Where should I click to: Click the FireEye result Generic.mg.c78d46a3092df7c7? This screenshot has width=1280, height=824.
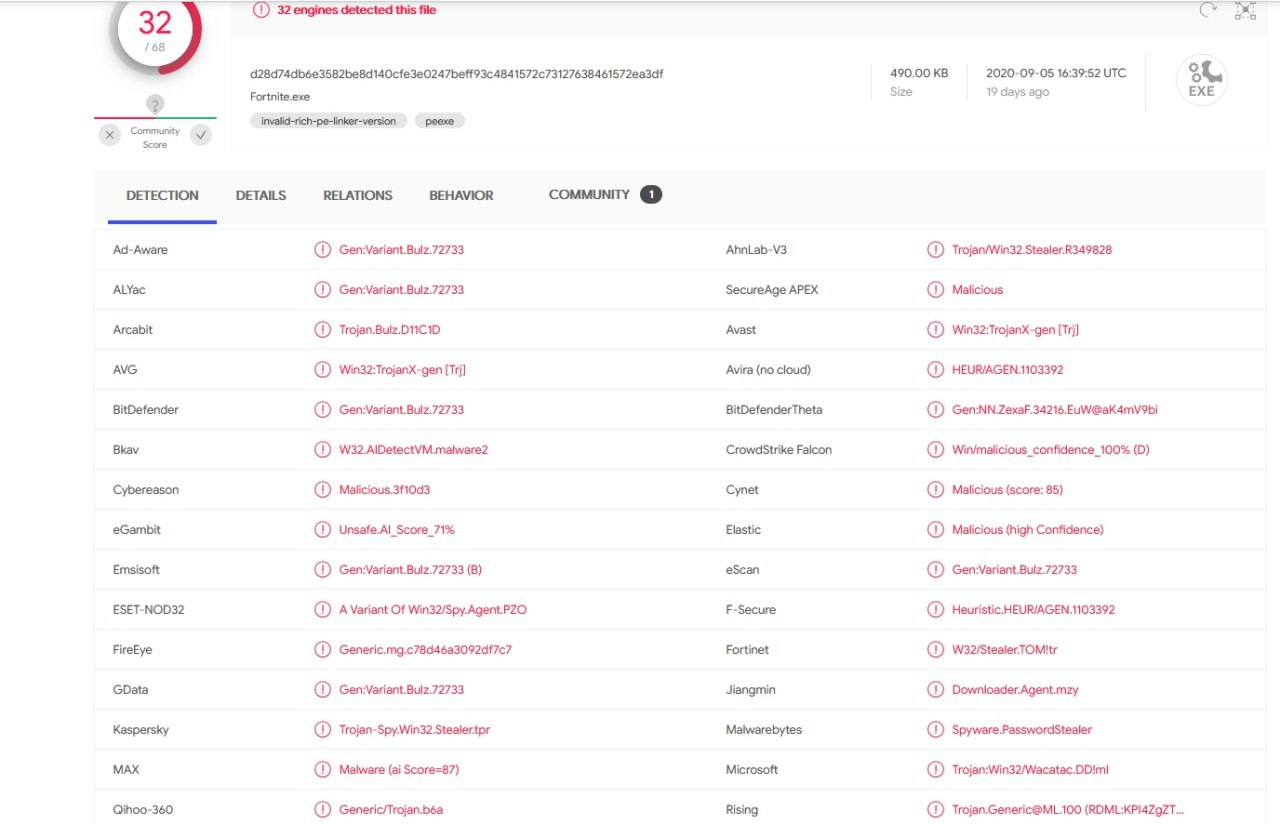click(426, 650)
